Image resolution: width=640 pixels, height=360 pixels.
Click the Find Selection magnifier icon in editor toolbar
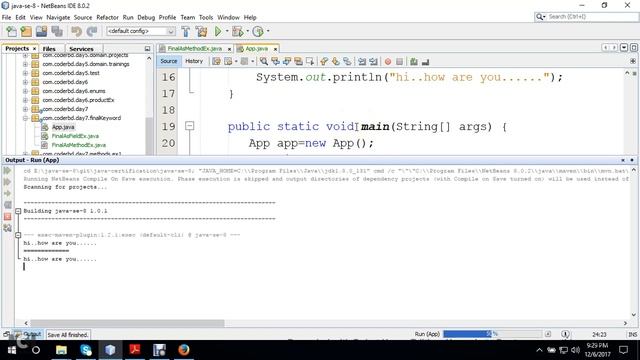pyautogui.click(x=264, y=62)
